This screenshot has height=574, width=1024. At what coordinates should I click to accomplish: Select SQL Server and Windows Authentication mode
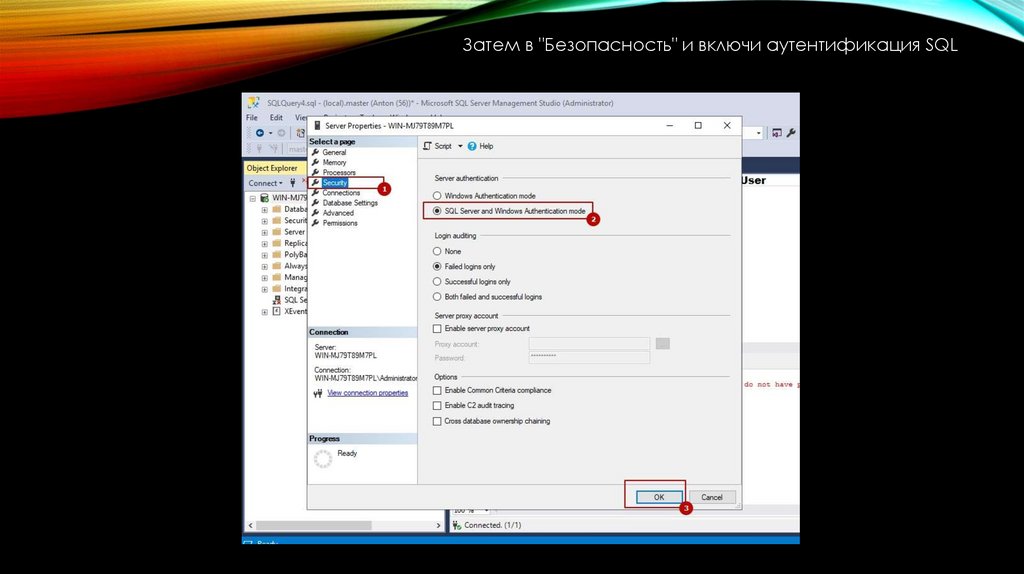[x=437, y=211]
